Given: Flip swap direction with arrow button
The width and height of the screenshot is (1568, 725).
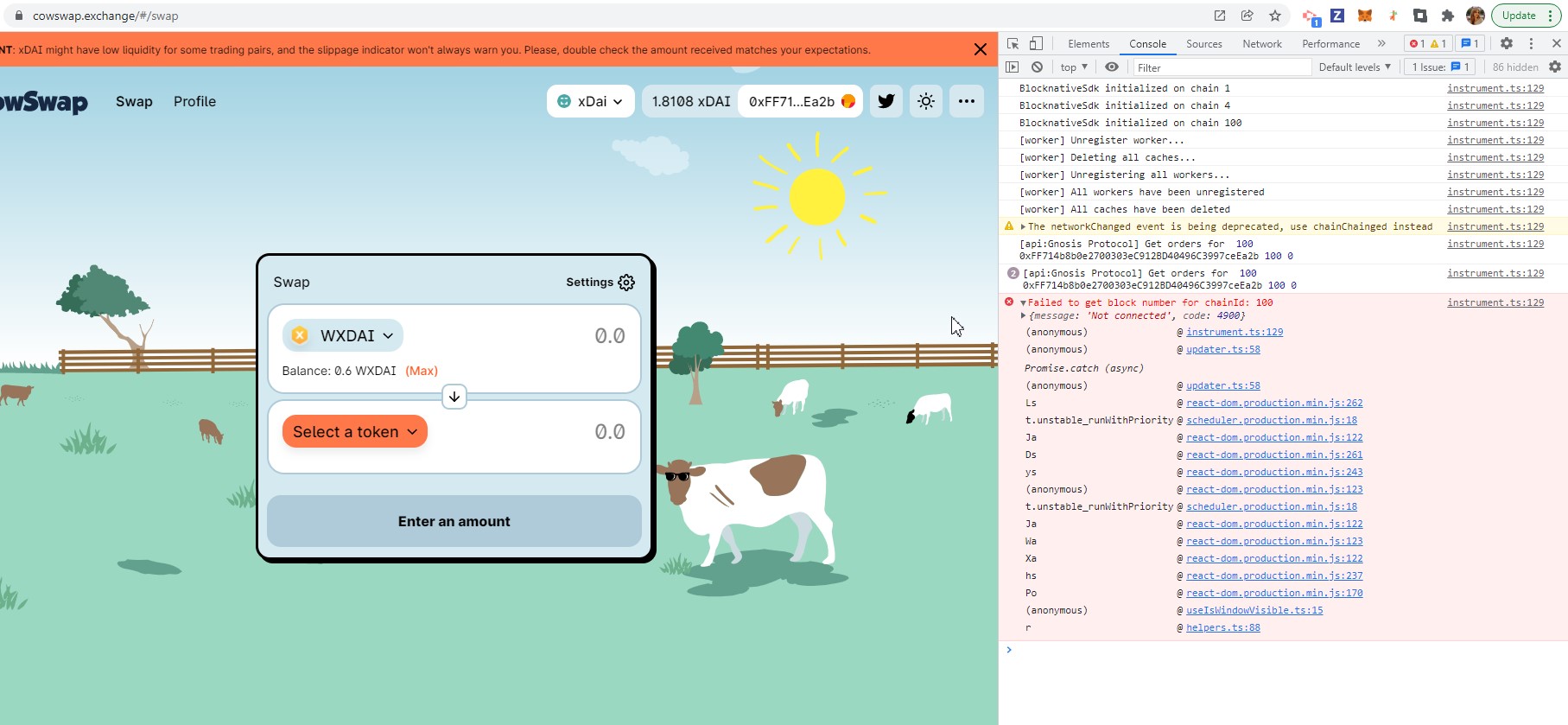Looking at the screenshot, I should (454, 397).
